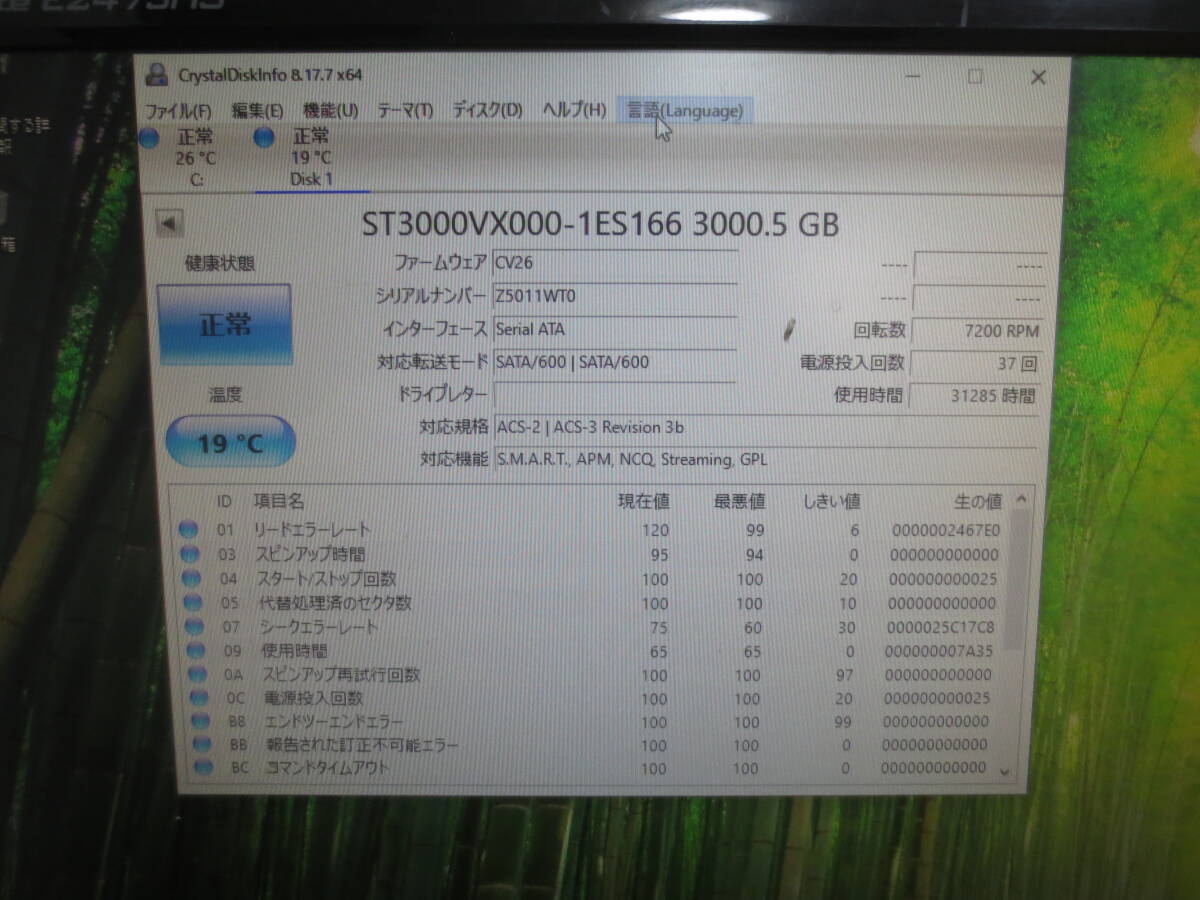Click the status orb of row 0A スピンアップ再試行回数

[x=197, y=675]
